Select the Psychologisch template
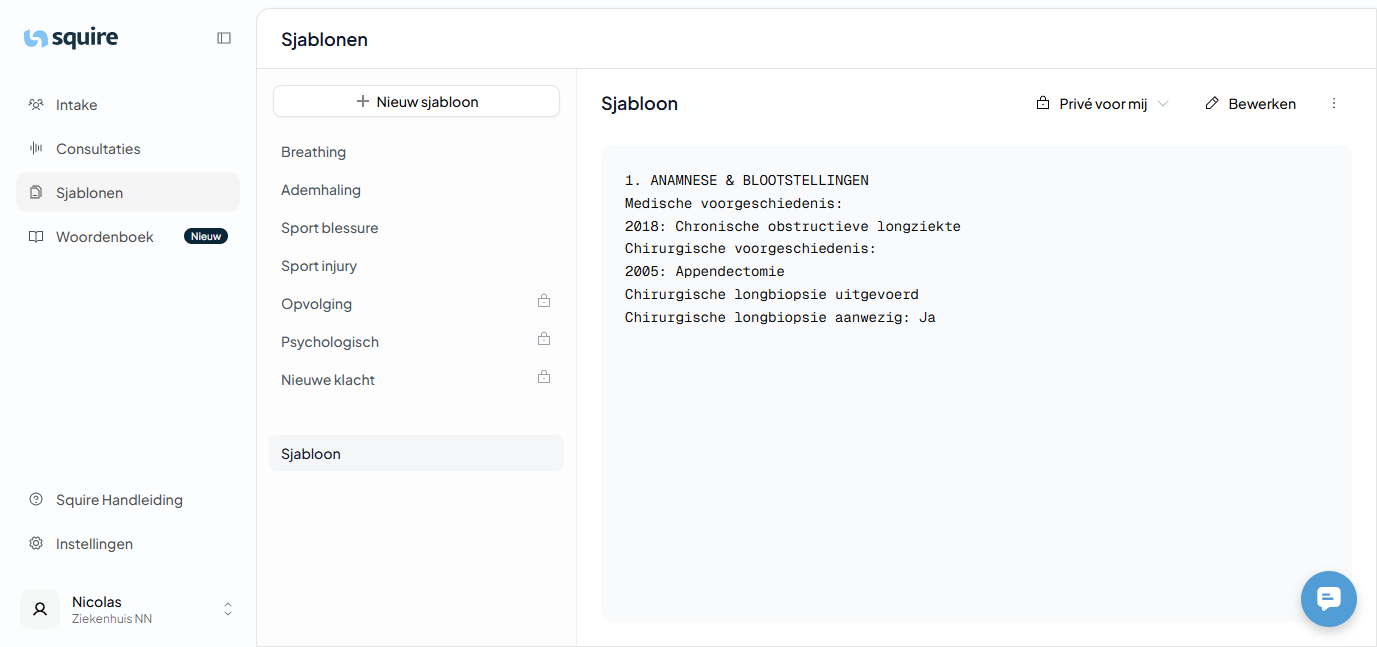This screenshot has width=1377, height=647. 416,342
